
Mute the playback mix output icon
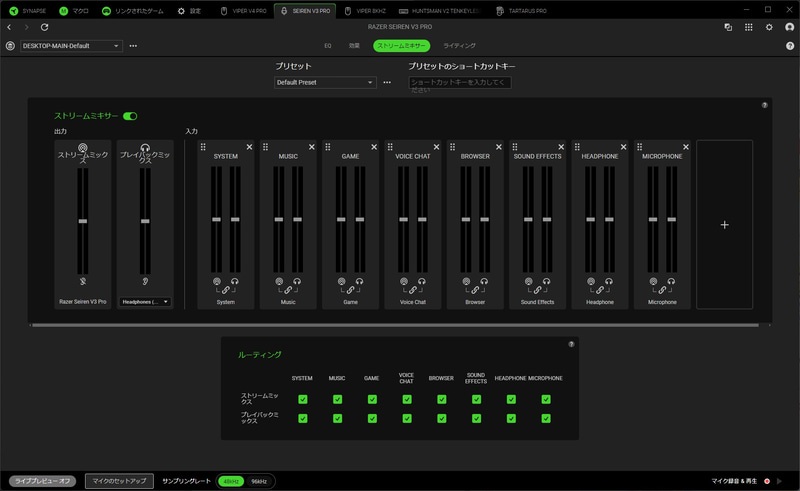[145, 281]
